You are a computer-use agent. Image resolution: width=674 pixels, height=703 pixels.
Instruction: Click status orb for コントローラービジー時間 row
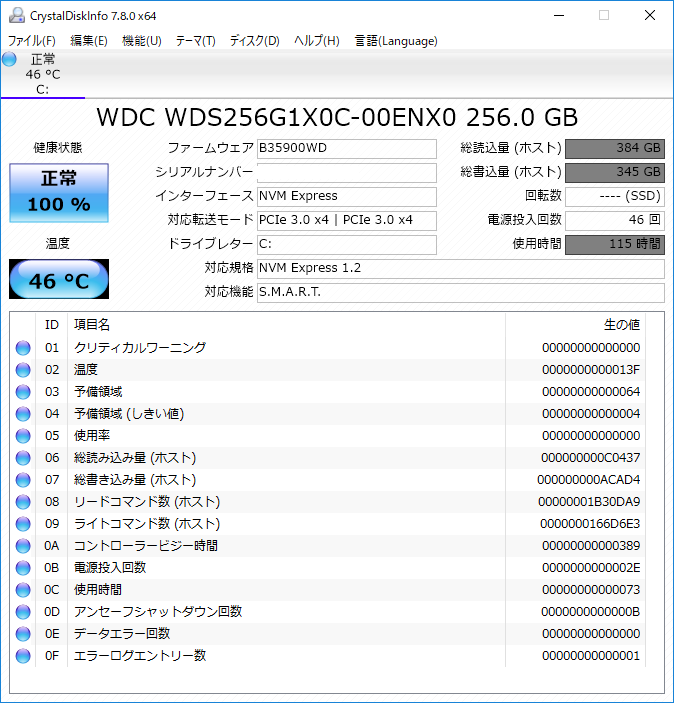(23, 546)
